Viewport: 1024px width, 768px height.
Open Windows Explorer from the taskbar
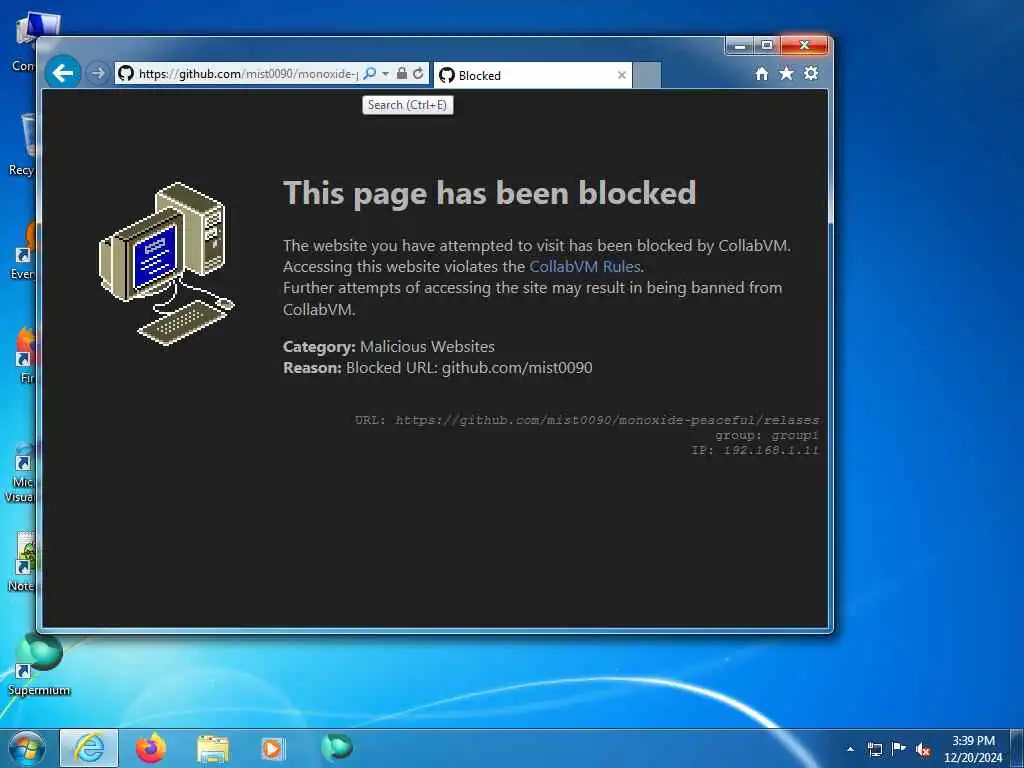tap(213, 749)
